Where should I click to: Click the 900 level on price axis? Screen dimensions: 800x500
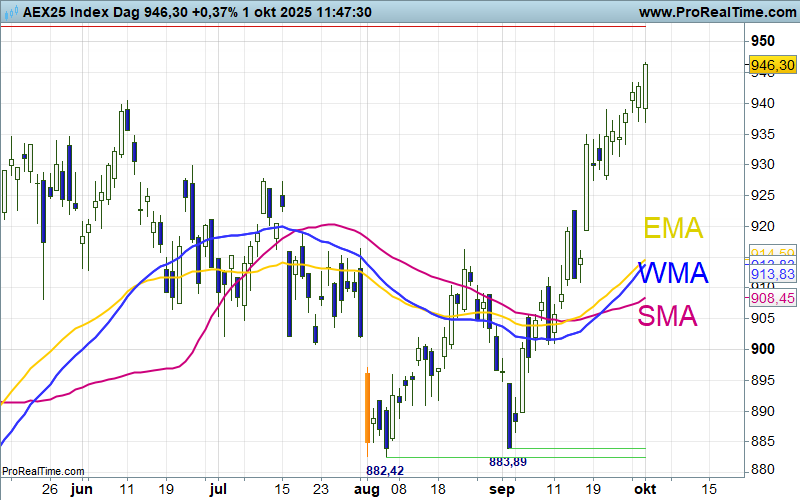(x=764, y=349)
